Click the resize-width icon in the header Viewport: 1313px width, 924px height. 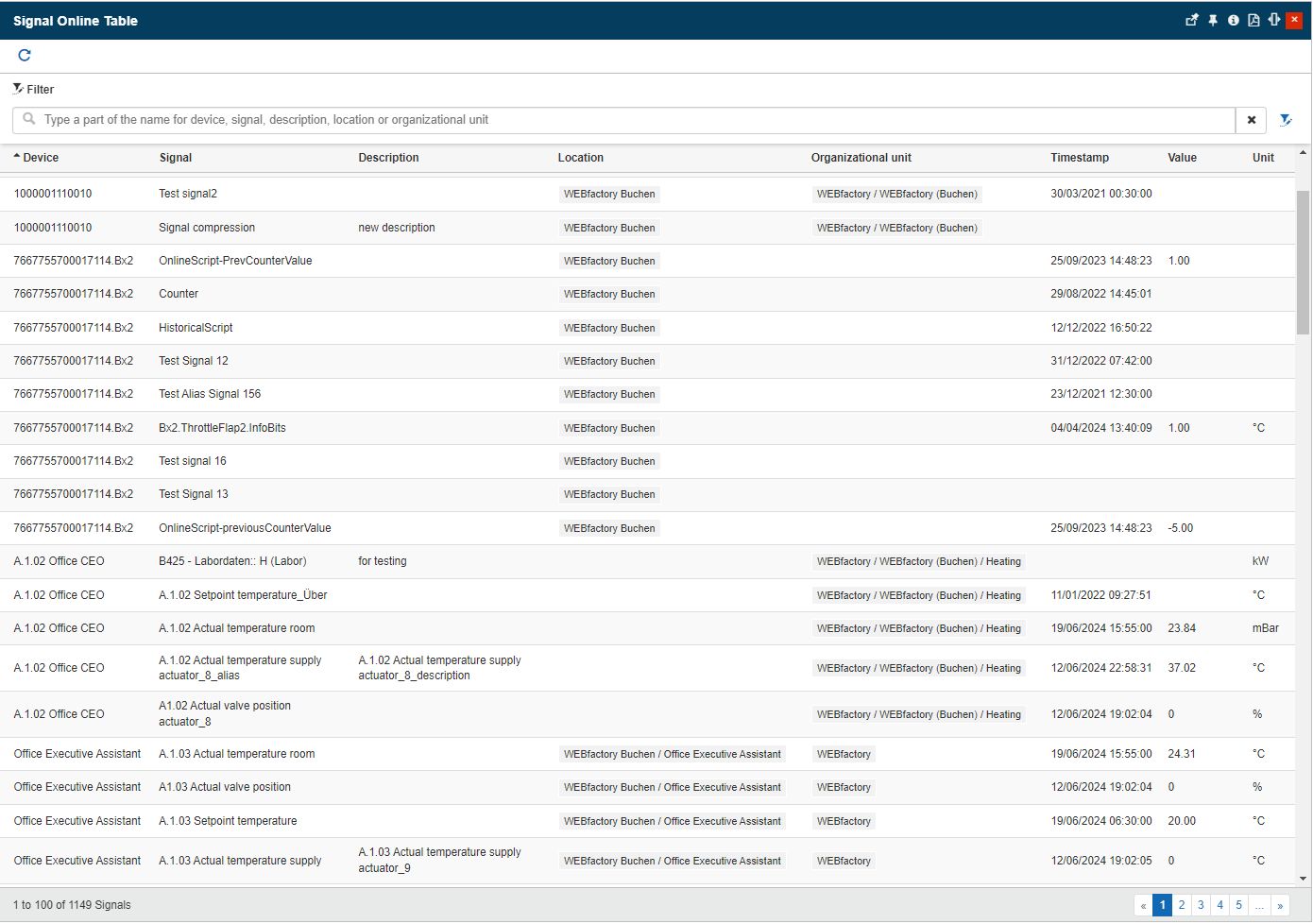tap(1273, 20)
